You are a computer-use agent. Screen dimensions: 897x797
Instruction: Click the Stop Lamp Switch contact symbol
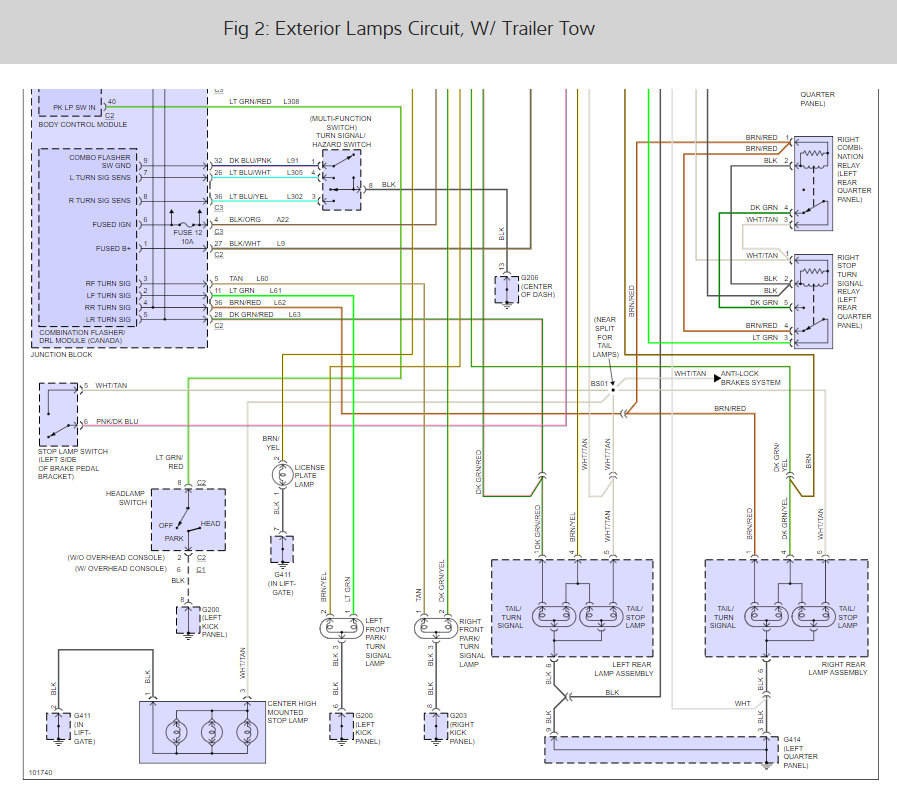58,415
